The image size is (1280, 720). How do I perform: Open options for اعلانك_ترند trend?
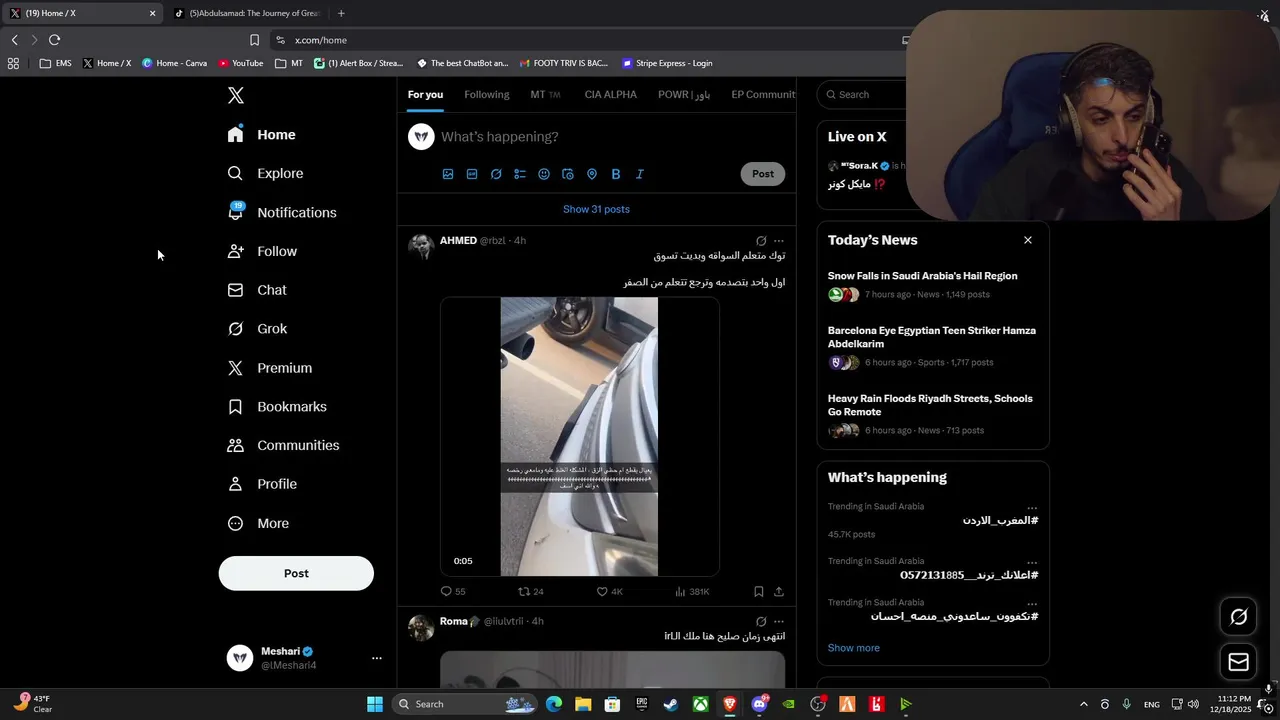[1032, 562]
